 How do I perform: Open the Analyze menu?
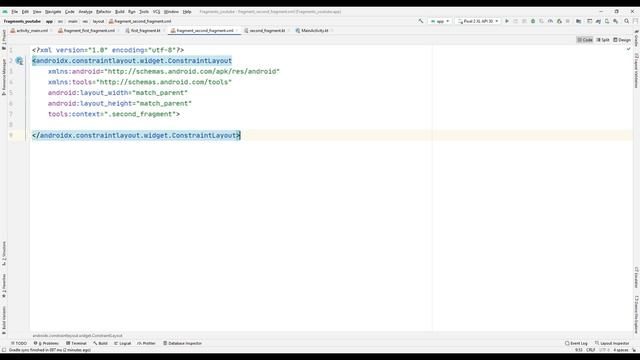pyautogui.click(x=85, y=12)
